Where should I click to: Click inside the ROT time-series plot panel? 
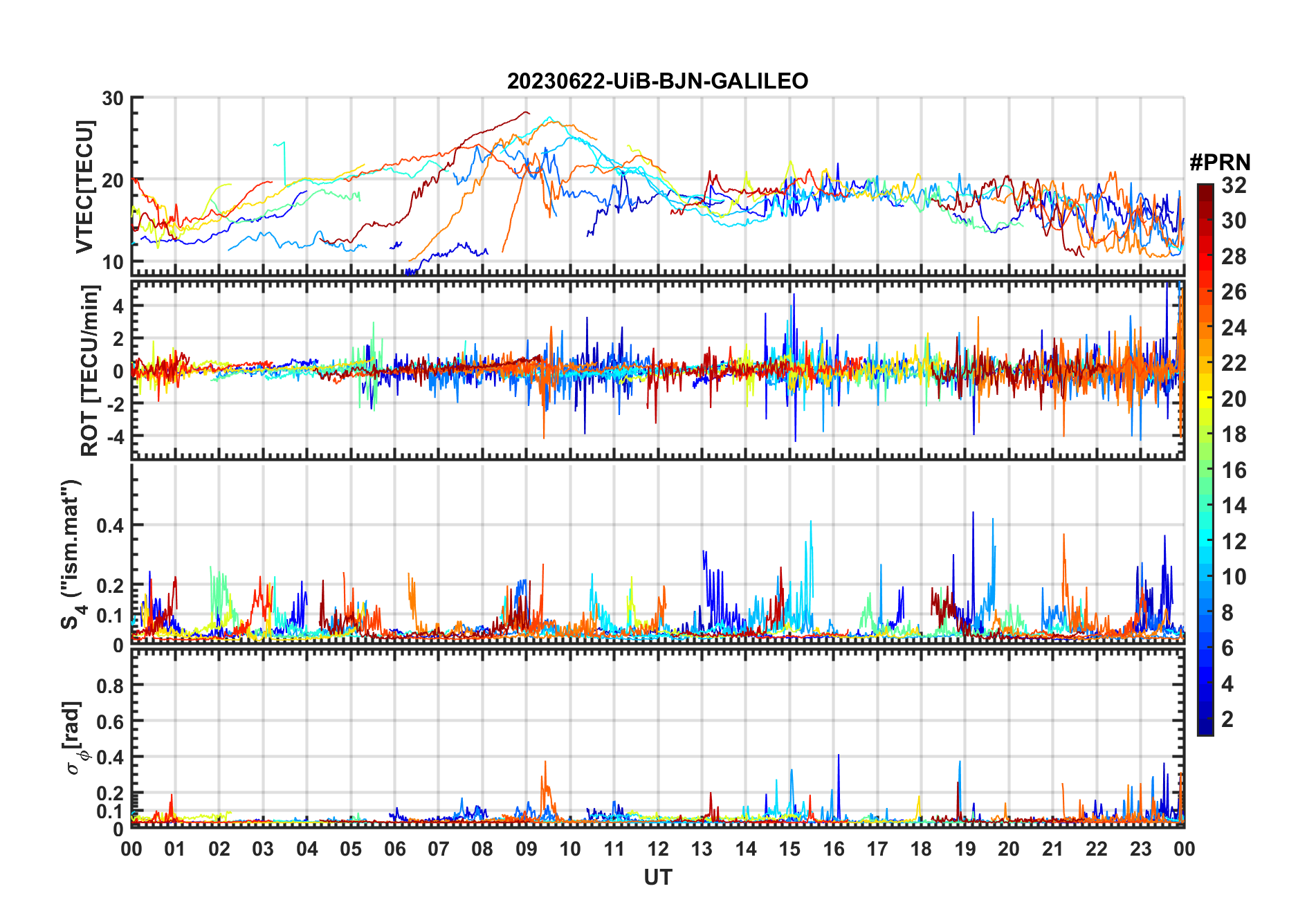658,370
